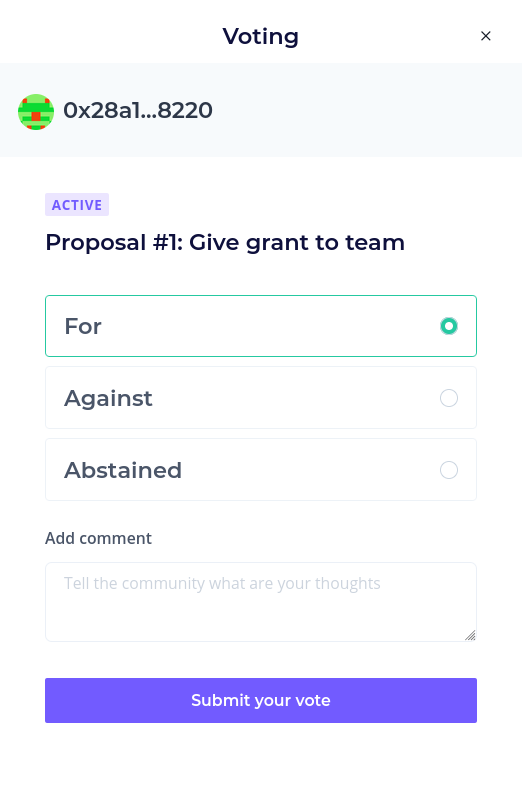
Task: Close the Voting dialog with the X
Action: [x=485, y=36]
